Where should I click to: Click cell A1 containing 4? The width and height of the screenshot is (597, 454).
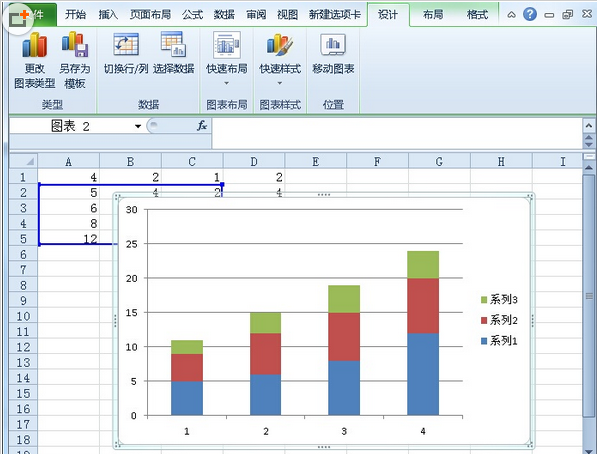coord(69,177)
